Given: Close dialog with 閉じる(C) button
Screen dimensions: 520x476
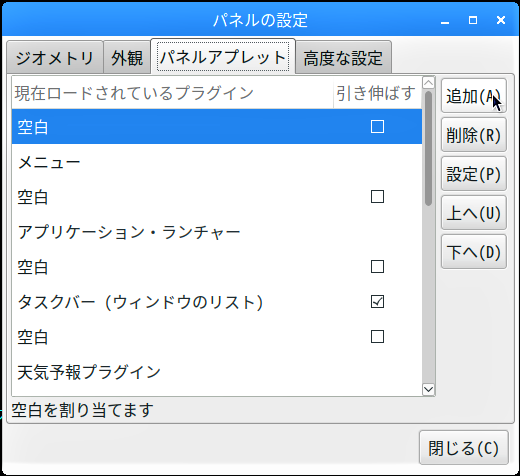Looking at the screenshot, I should pyautogui.click(x=464, y=447).
